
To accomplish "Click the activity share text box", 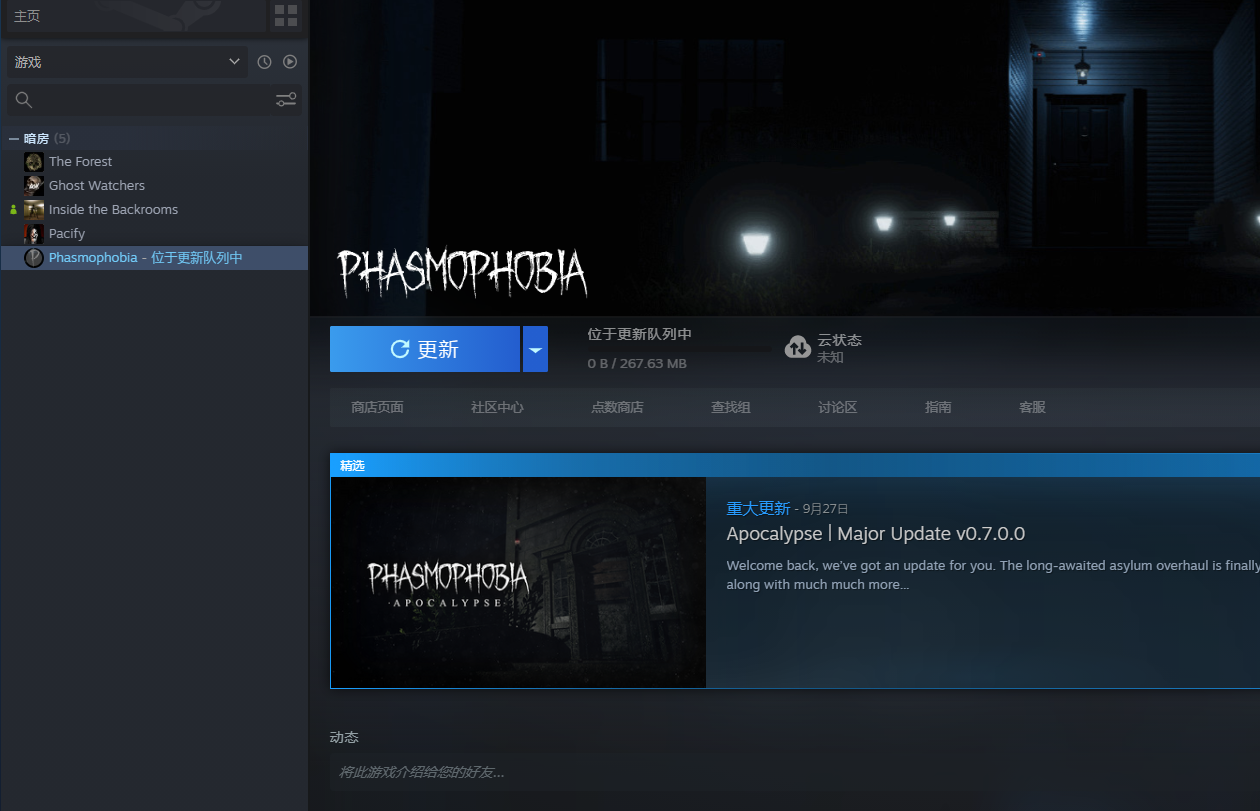I will (x=795, y=772).
